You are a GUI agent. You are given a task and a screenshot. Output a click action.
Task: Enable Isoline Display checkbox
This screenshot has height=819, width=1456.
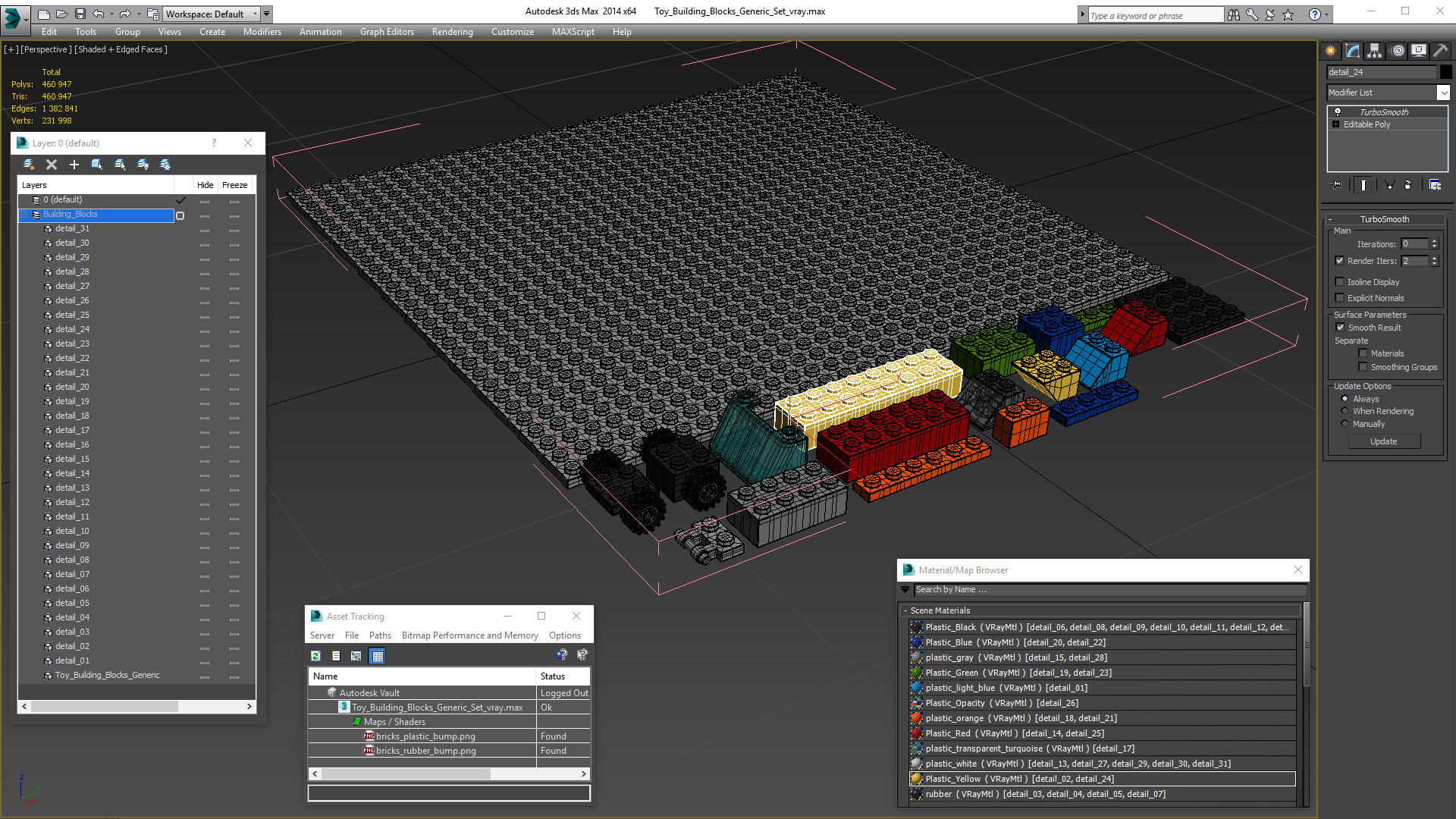[x=1340, y=282]
